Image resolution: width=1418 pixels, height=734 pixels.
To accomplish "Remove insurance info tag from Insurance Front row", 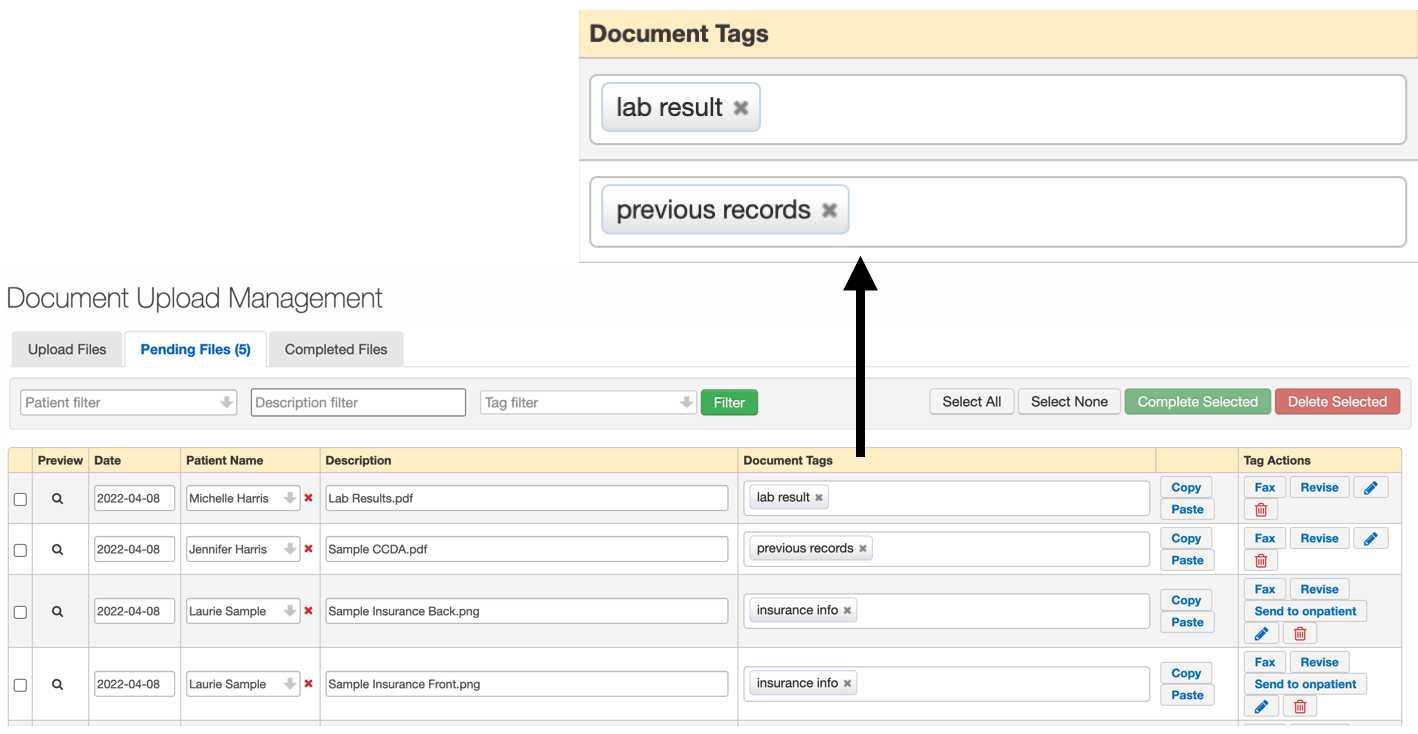I will 847,684.
